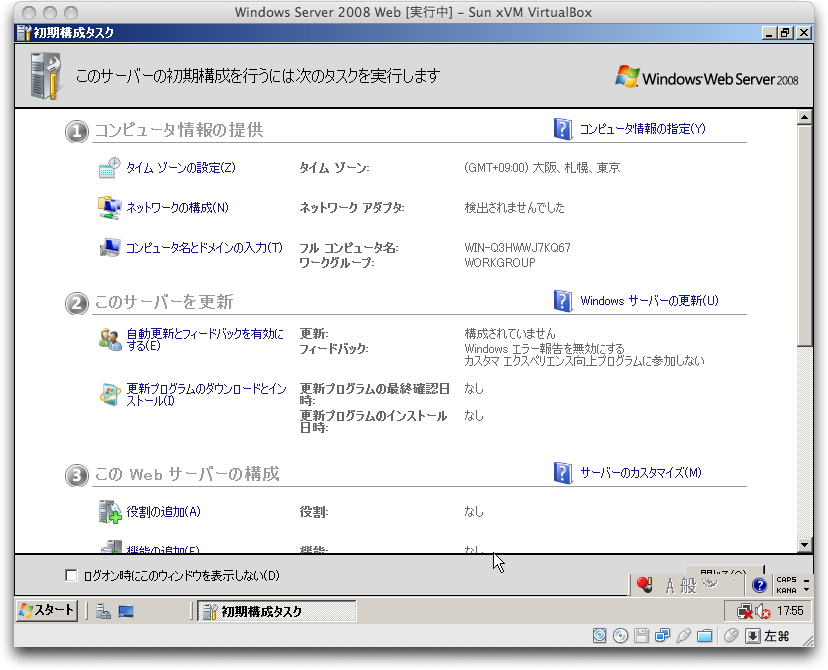Viewport: 828px width, 670px height.
Task: Click section heading この Web サーバーの構成
Action: click(187, 474)
